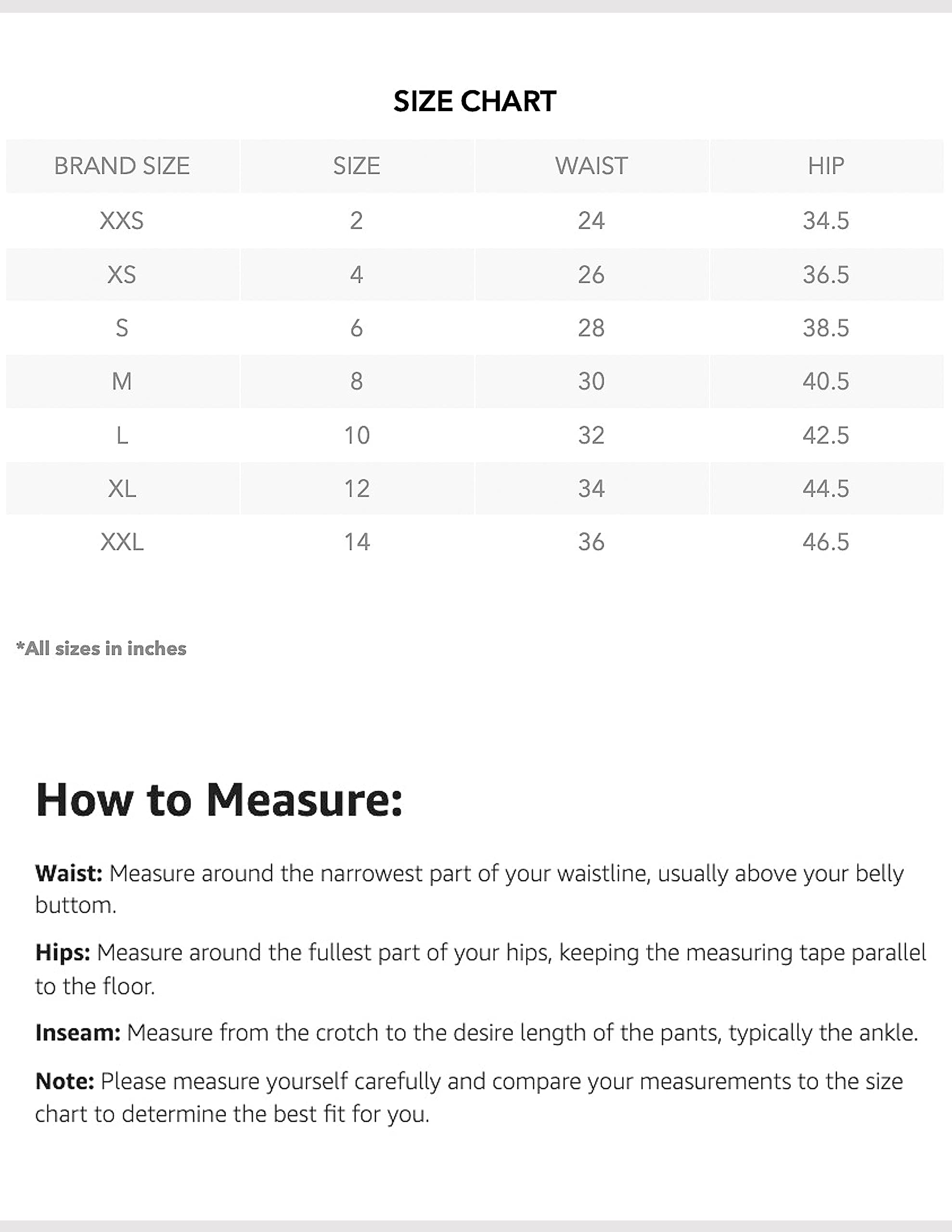Select the WAIST column header
952x1232 pixels.
point(592,166)
